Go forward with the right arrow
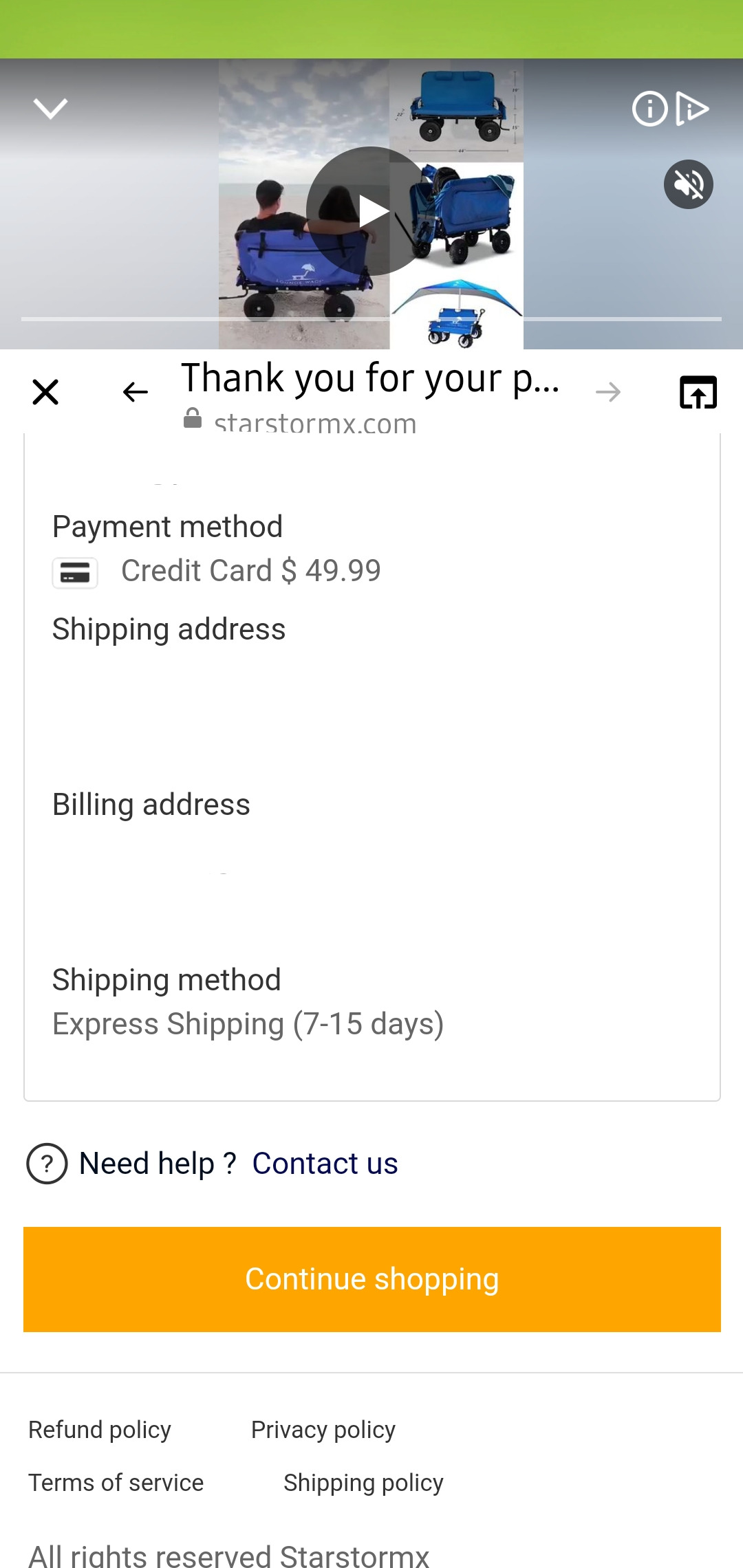 (608, 392)
